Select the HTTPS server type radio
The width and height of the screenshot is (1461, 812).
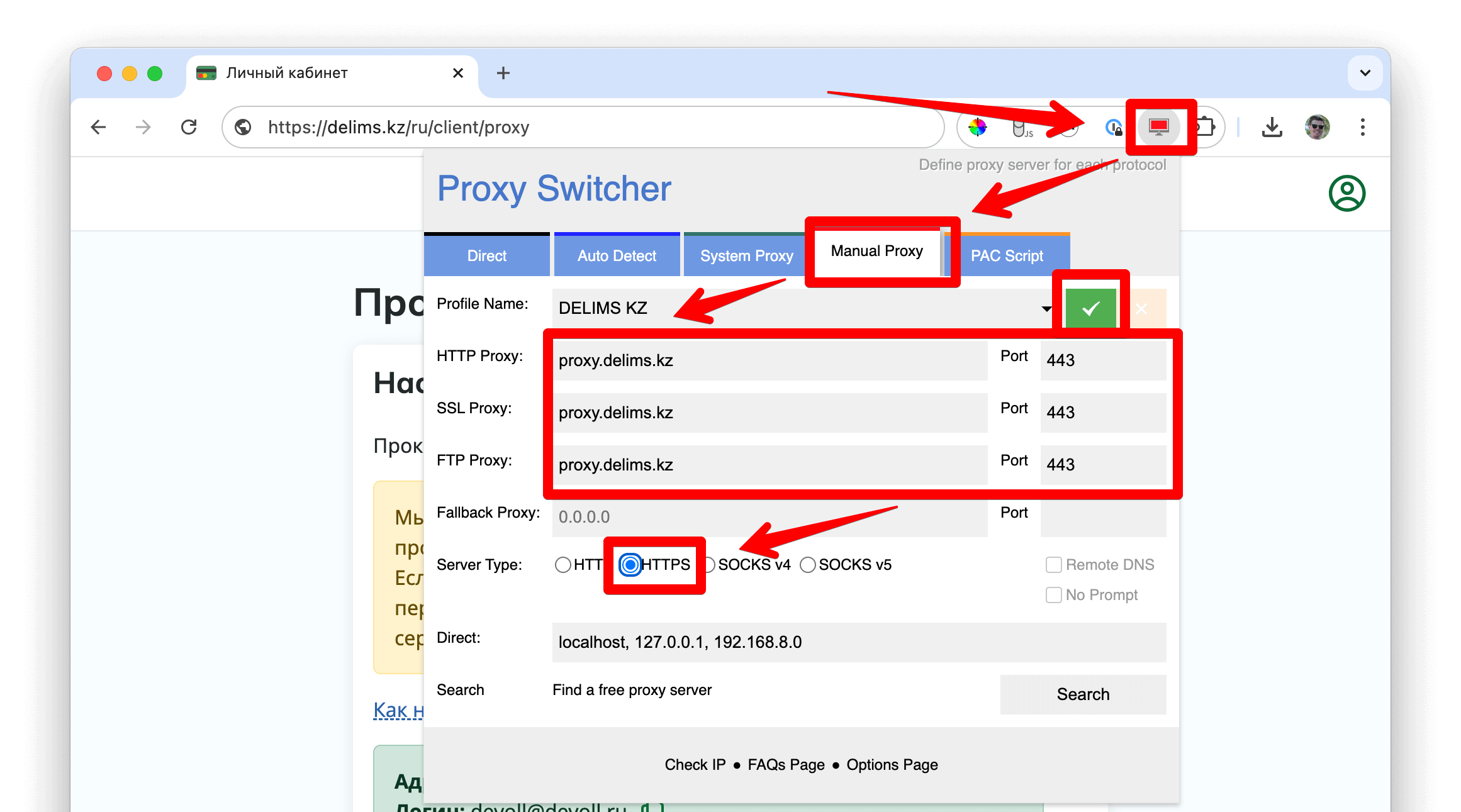tap(630, 565)
